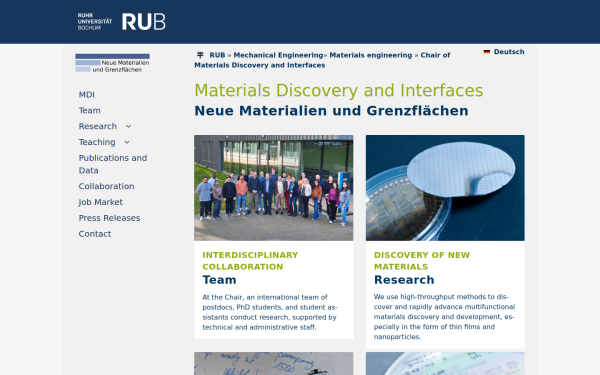The image size is (600, 375).
Task: Follow the RUB breadcrumb link
Action: coord(217,55)
